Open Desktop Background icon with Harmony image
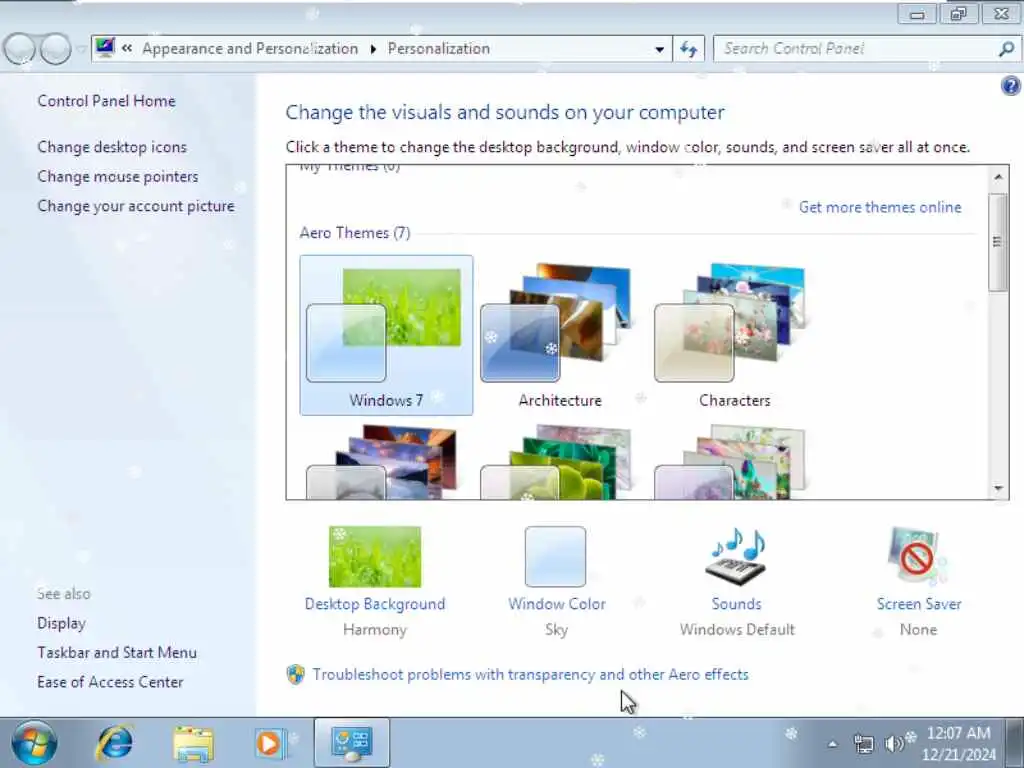Image resolution: width=1024 pixels, height=768 pixels. coord(375,557)
